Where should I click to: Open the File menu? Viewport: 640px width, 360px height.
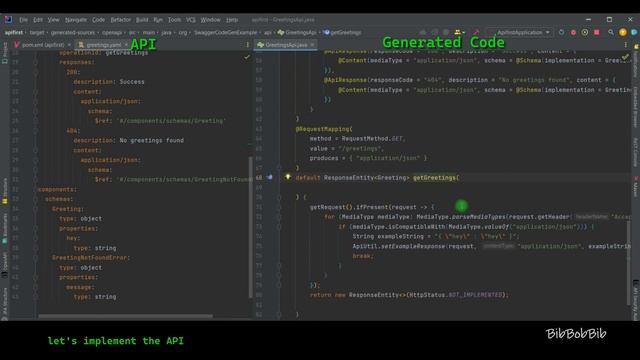(23, 20)
